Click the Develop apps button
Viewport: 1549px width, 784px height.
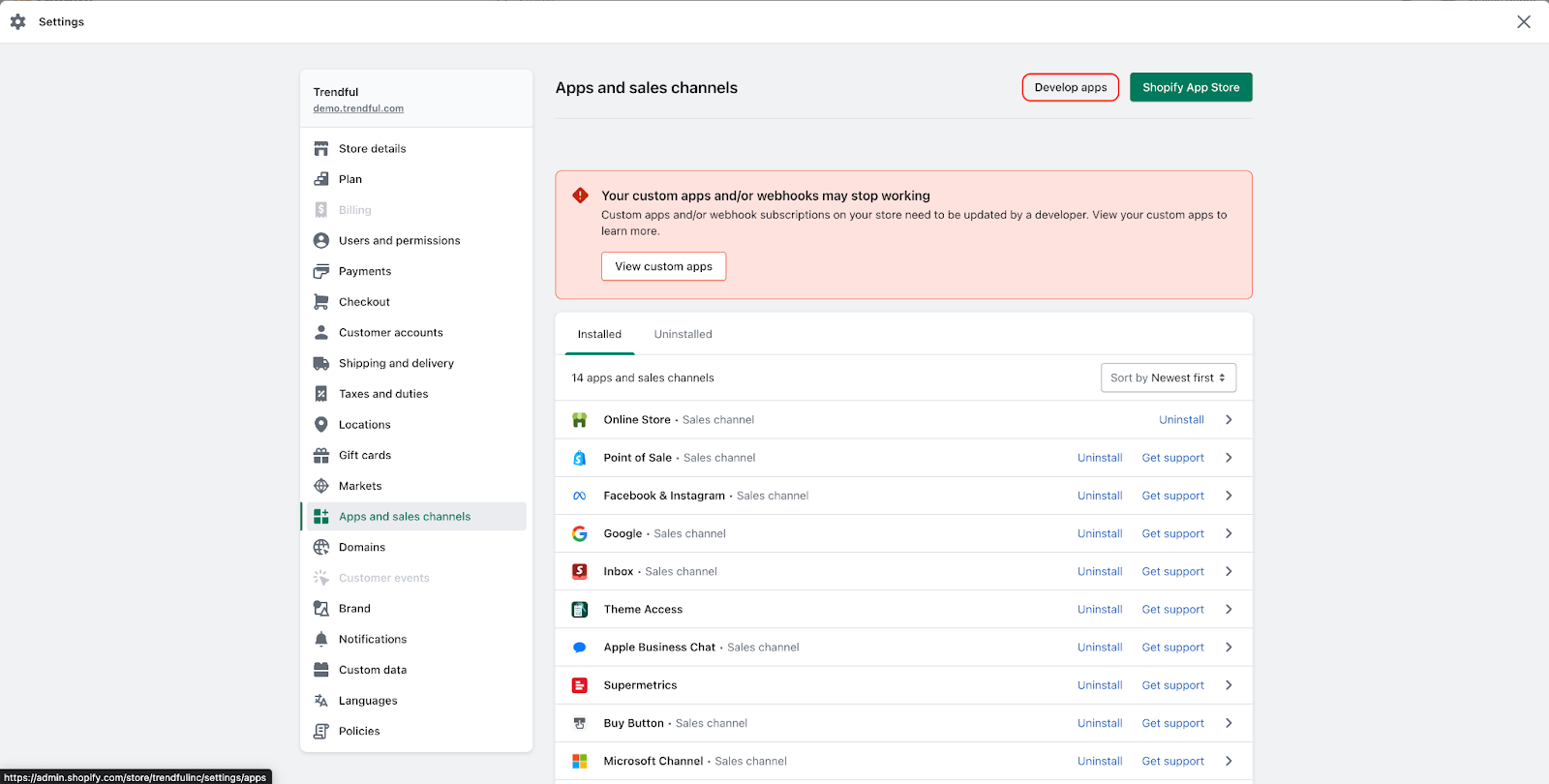click(x=1071, y=87)
